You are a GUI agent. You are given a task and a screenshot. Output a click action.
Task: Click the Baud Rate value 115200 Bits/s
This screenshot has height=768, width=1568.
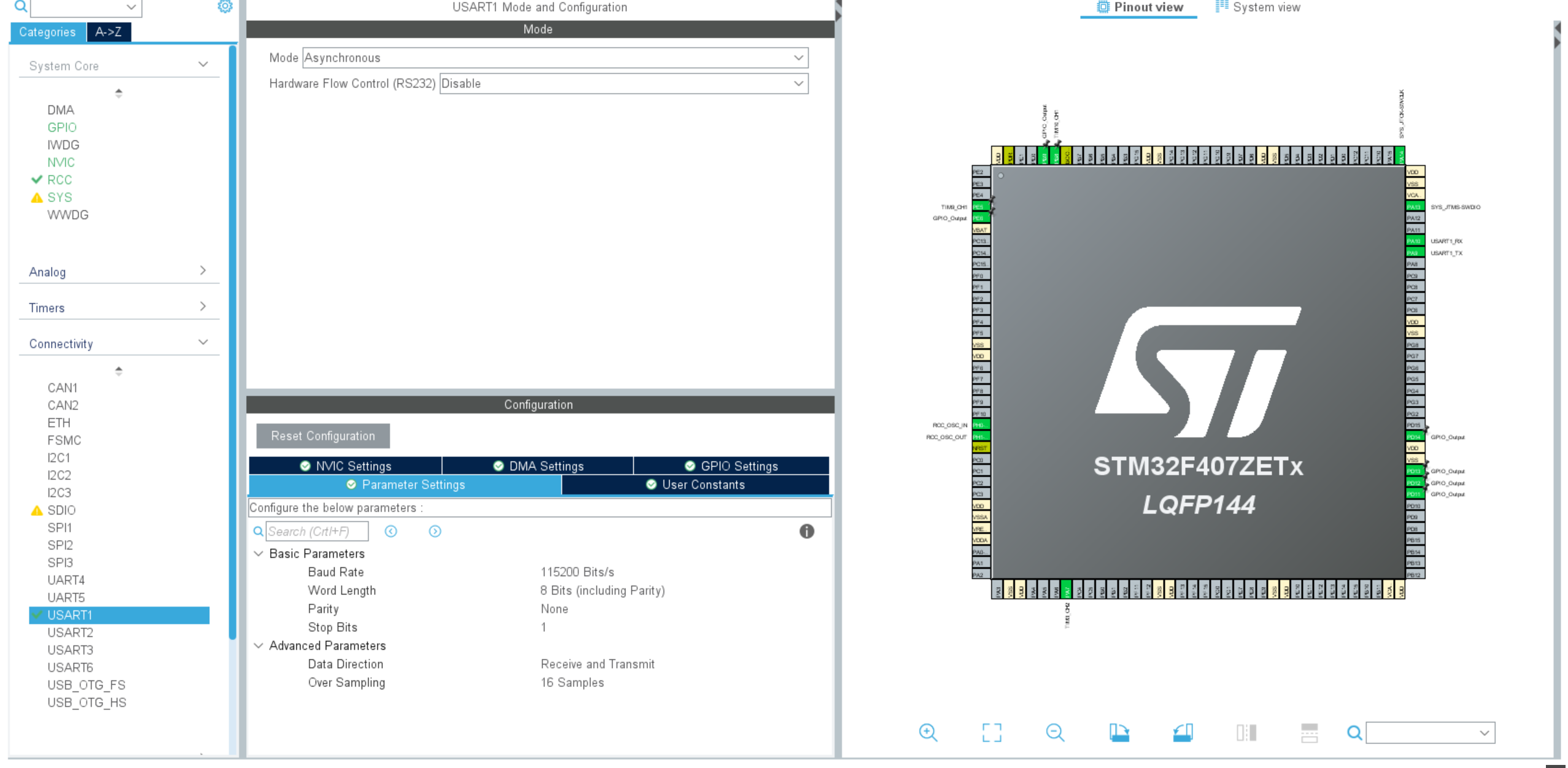[577, 572]
